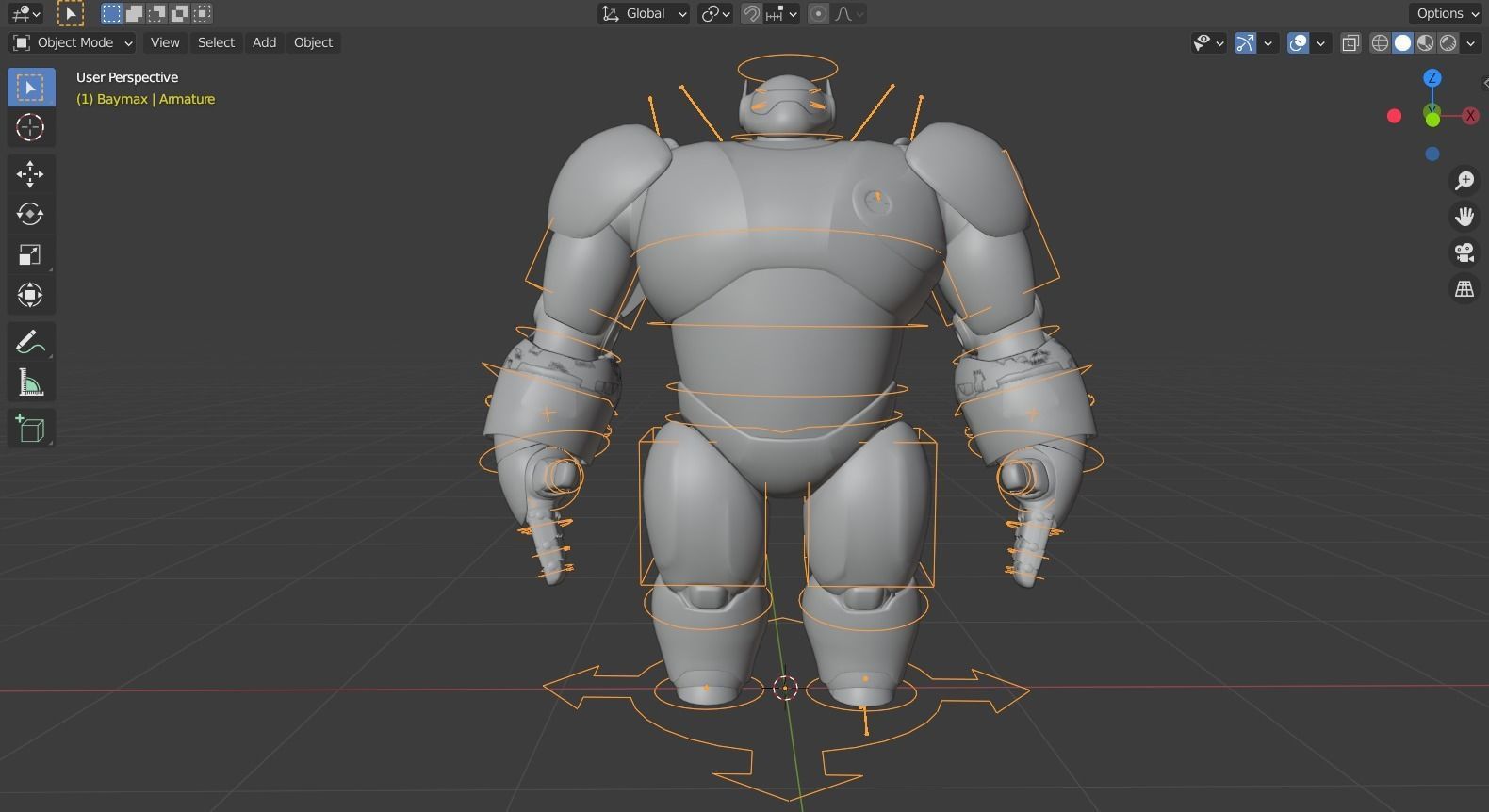The height and width of the screenshot is (812, 1489).
Task: Open the Select menu
Action: (x=216, y=42)
